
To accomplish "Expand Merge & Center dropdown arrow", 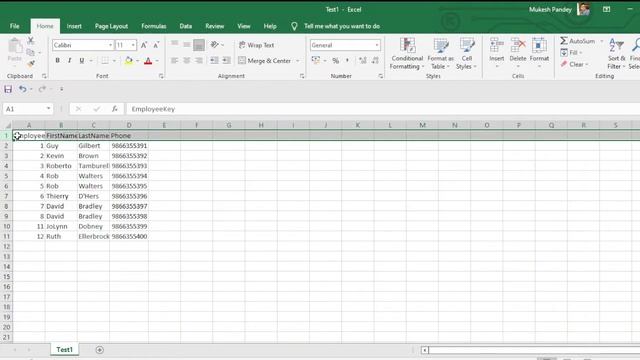I will [x=298, y=61].
